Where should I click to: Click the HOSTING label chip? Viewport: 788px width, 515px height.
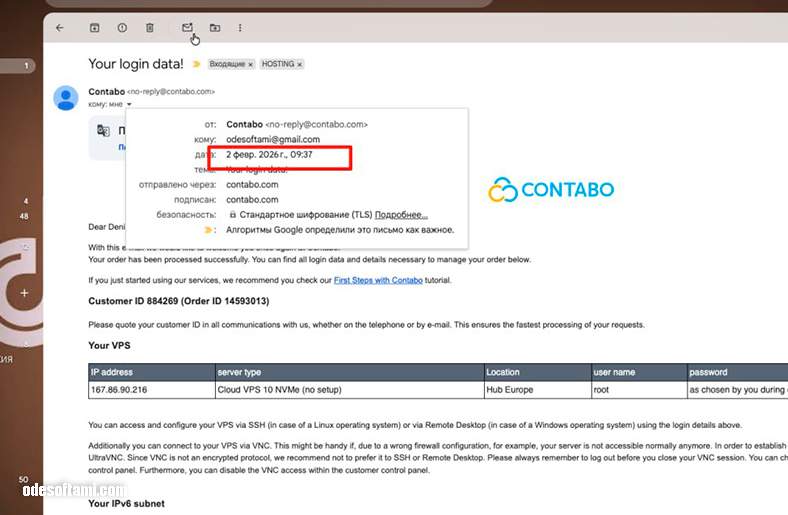coord(278,64)
